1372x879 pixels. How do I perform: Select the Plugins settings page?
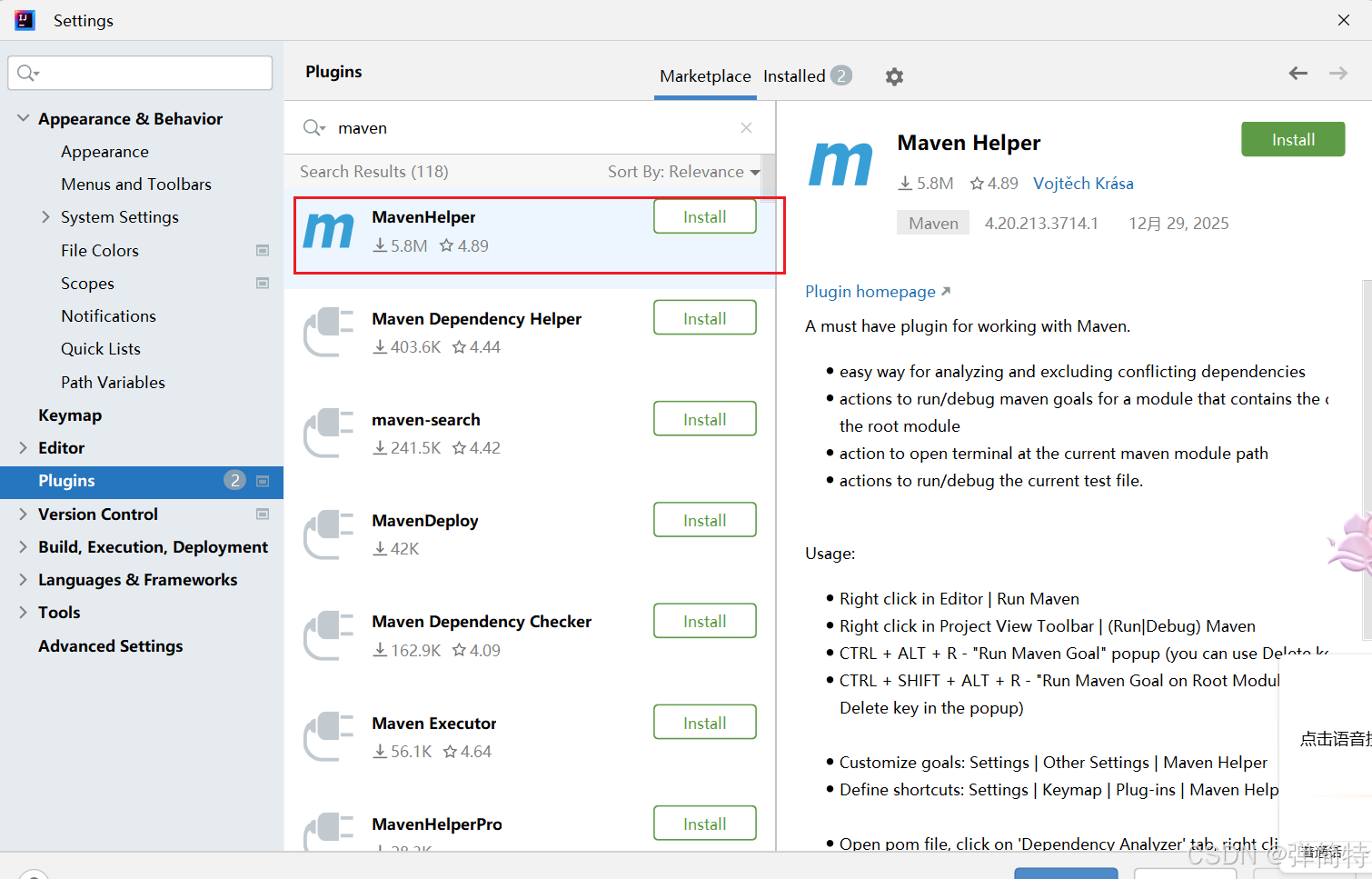point(142,481)
